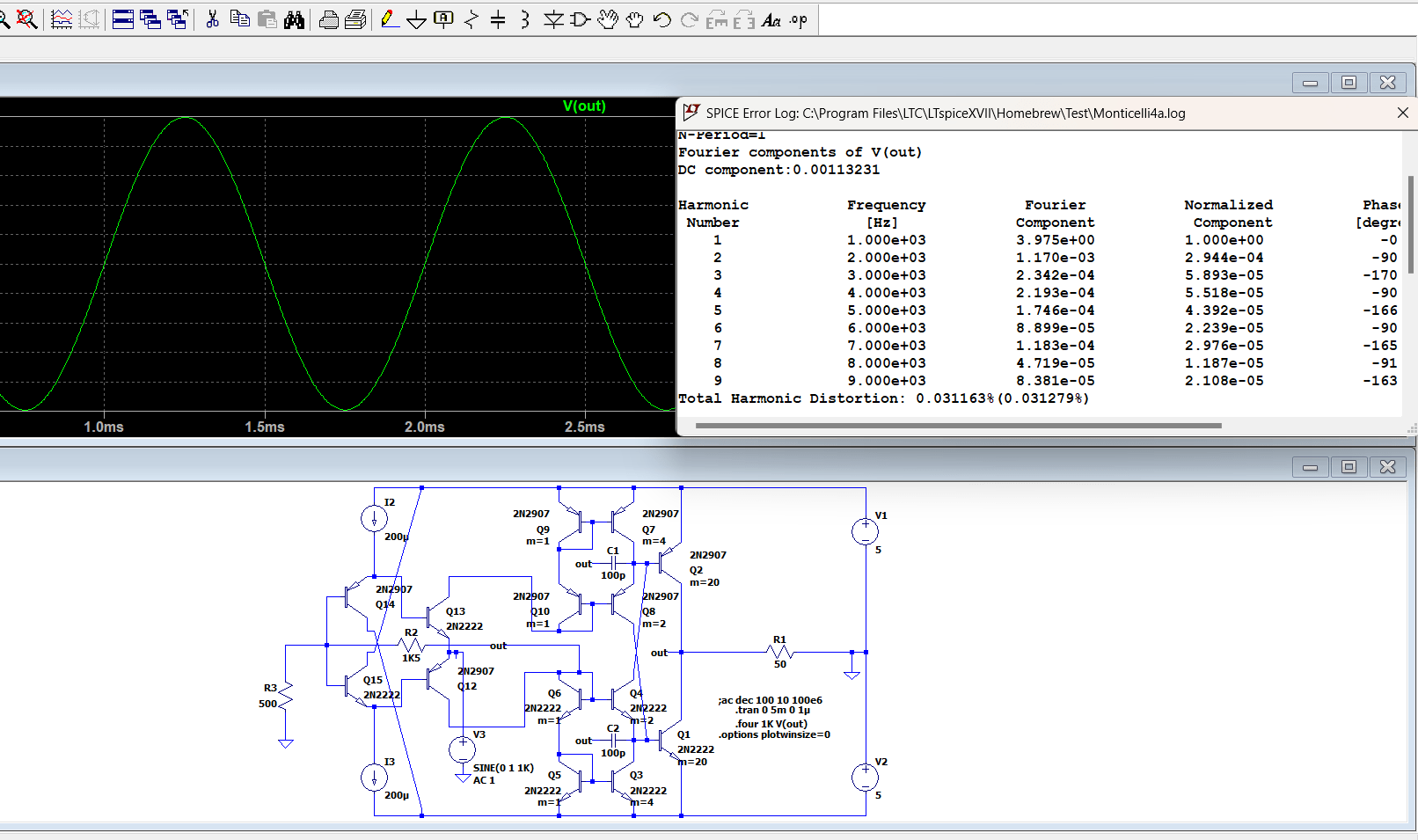Screen dimensions: 1418x840
Task: Select the Move open-hand tool
Action: tap(607, 19)
